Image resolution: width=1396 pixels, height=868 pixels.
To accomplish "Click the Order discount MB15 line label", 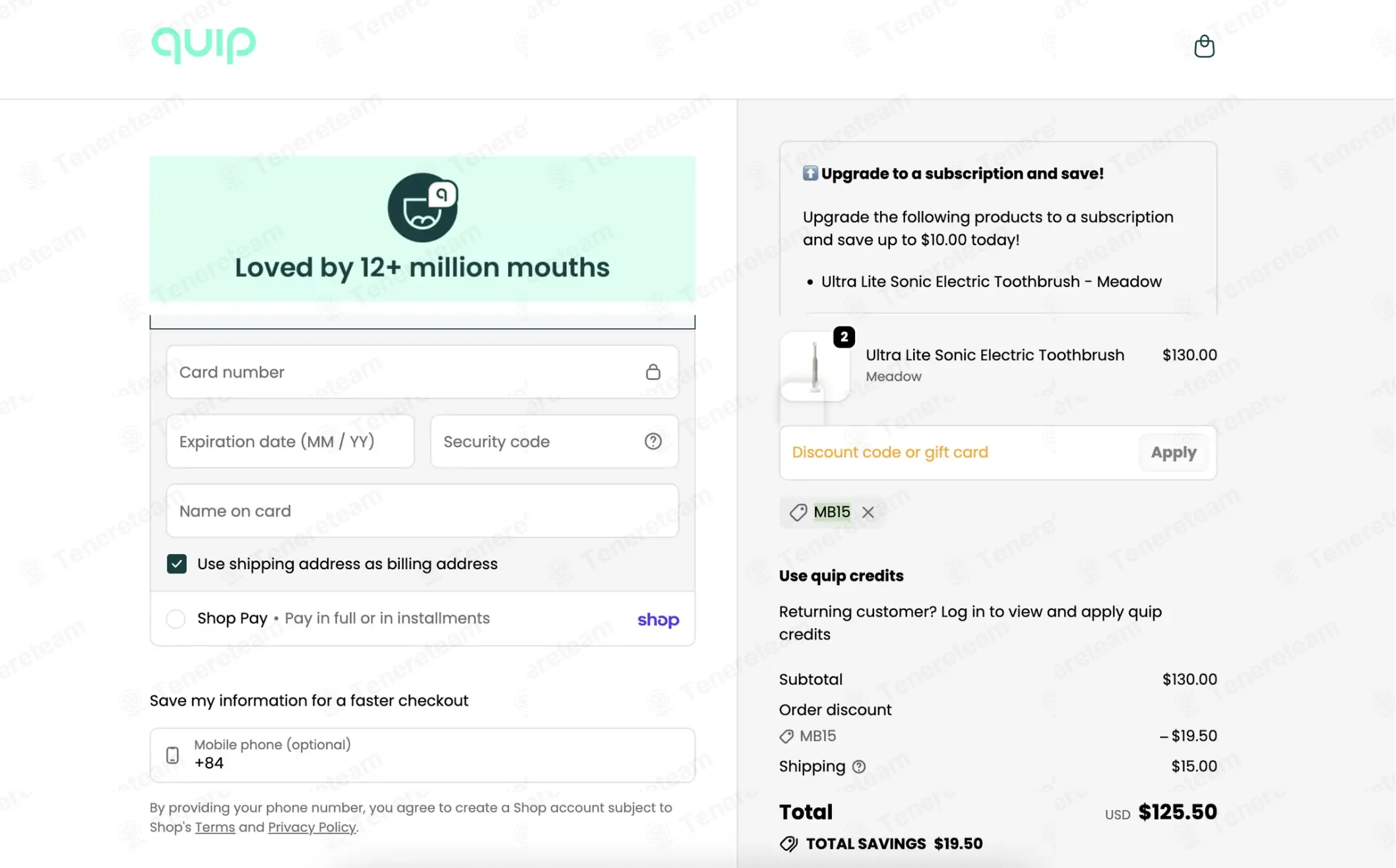I will coord(817,736).
